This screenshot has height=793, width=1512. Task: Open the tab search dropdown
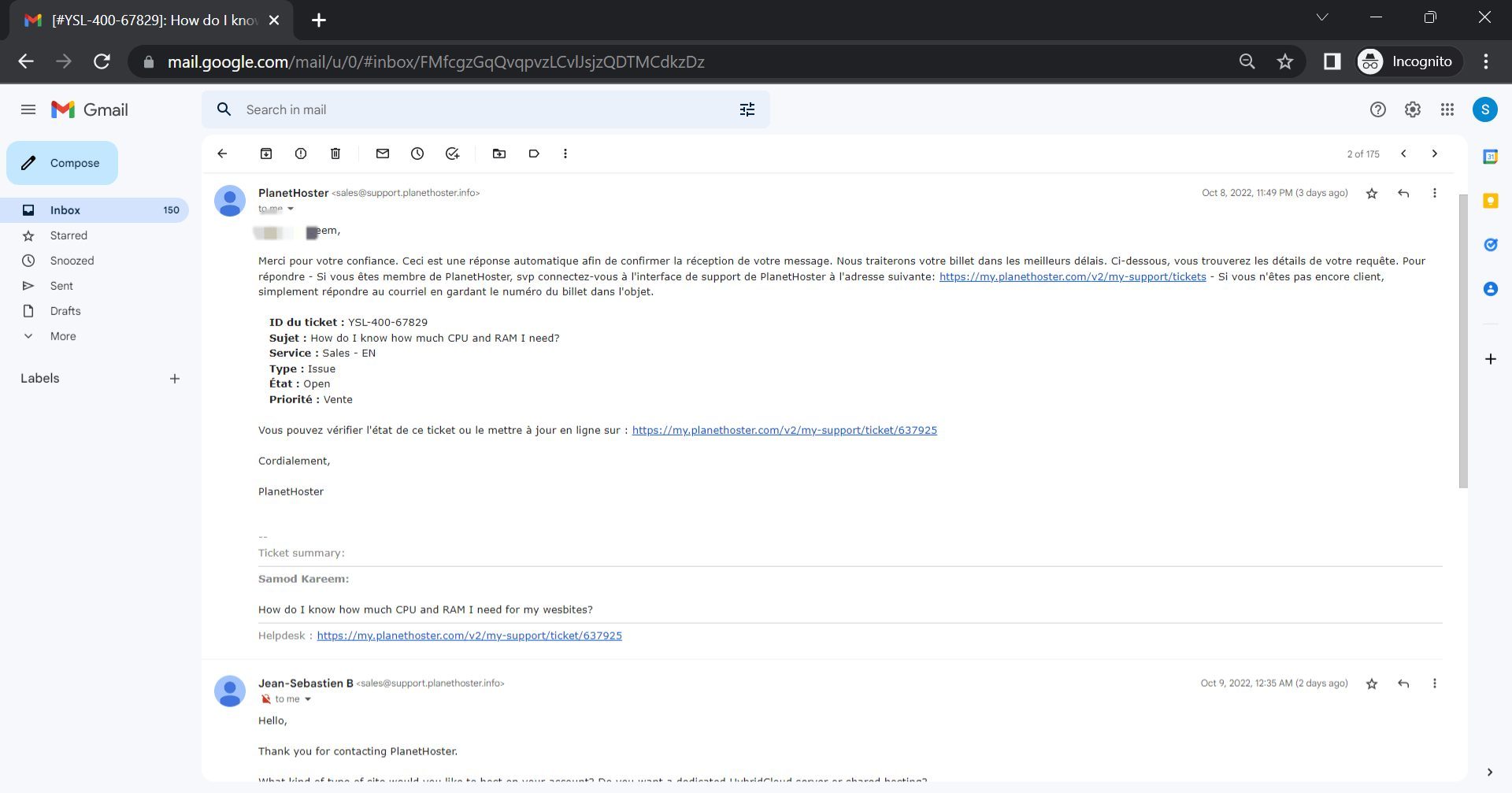(1322, 17)
